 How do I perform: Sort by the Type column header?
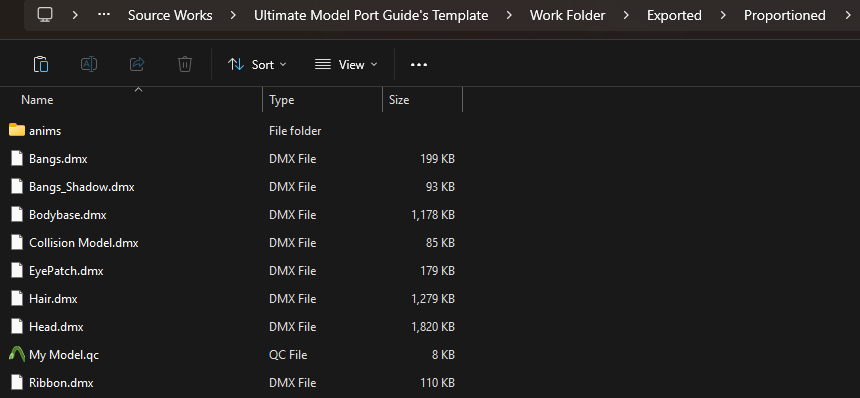[322, 100]
